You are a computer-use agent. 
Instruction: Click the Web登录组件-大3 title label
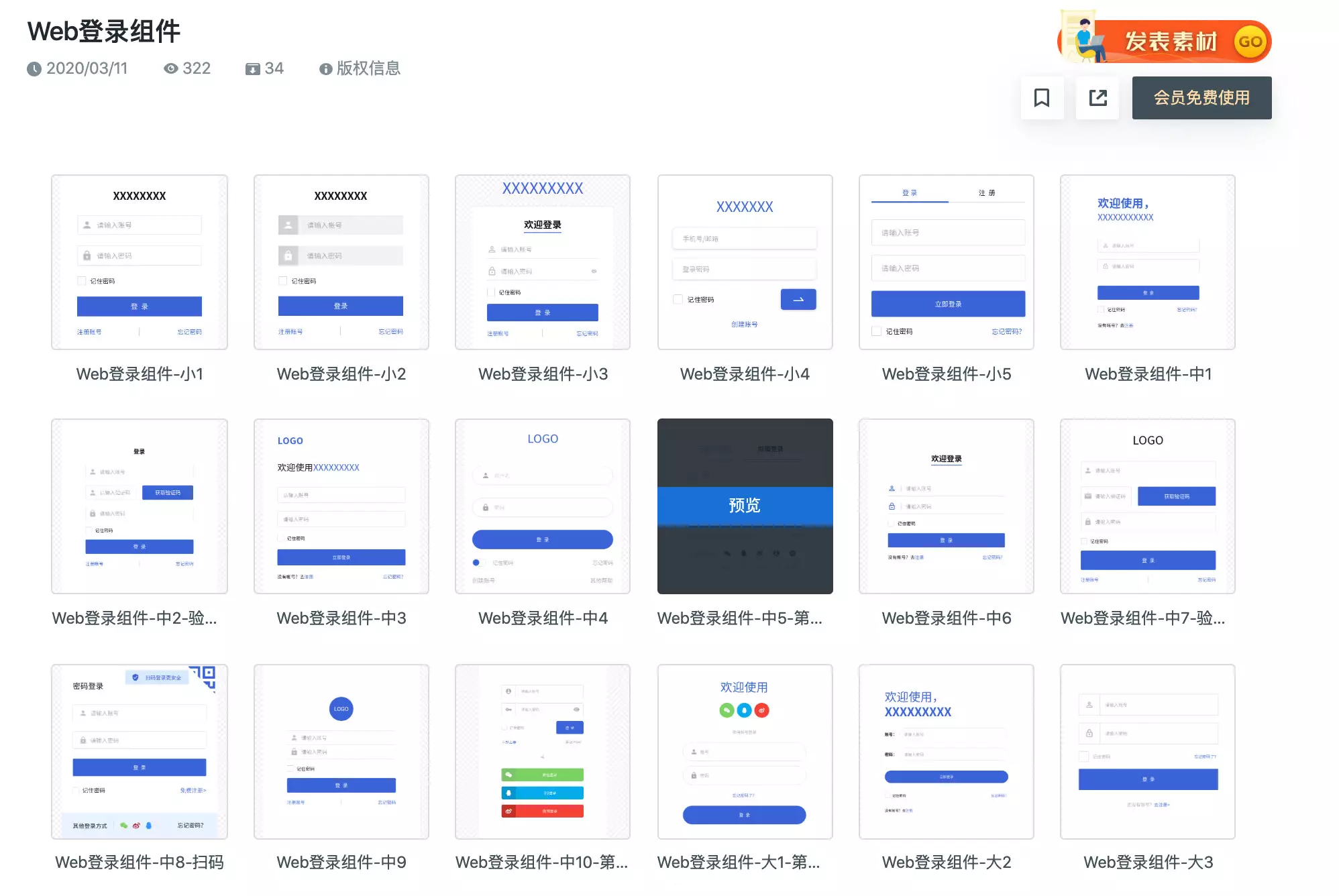(x=1147, y=862)
